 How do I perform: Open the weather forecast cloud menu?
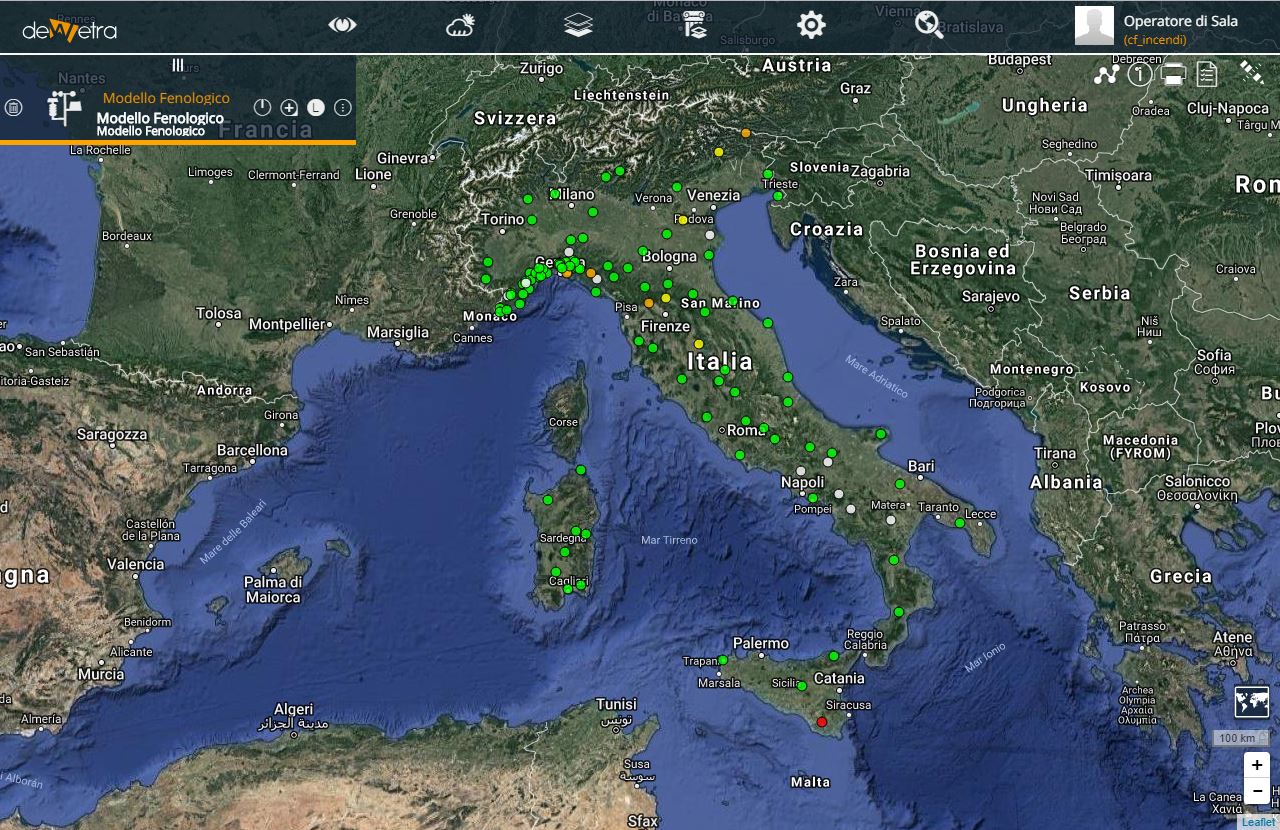[461, 26]
